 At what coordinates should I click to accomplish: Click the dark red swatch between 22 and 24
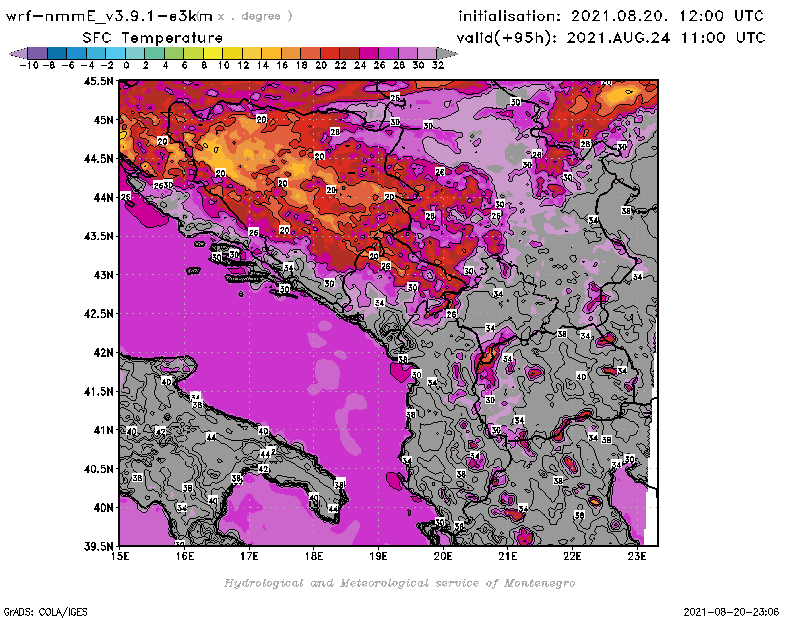tap(350, 54)
